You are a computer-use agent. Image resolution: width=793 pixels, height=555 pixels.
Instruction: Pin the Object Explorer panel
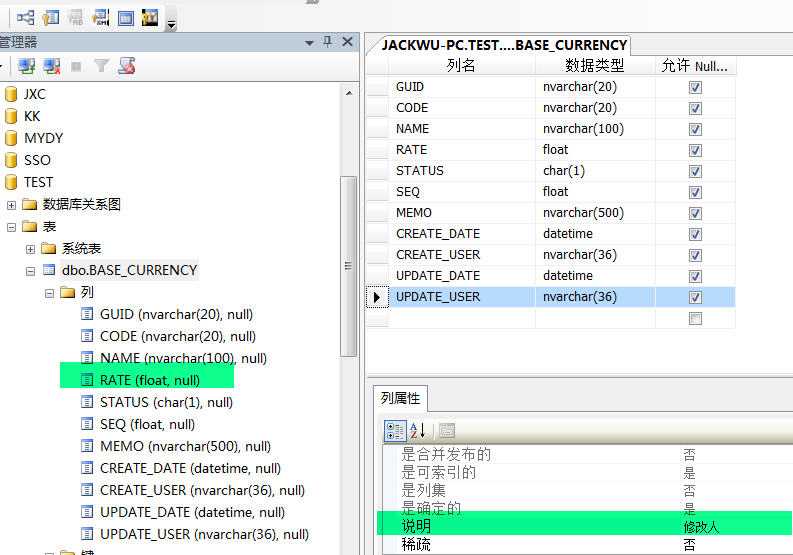pos(328,41)
